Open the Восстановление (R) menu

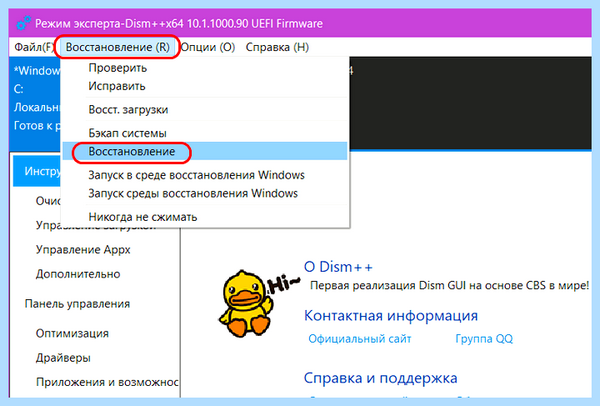coord(117,47)
